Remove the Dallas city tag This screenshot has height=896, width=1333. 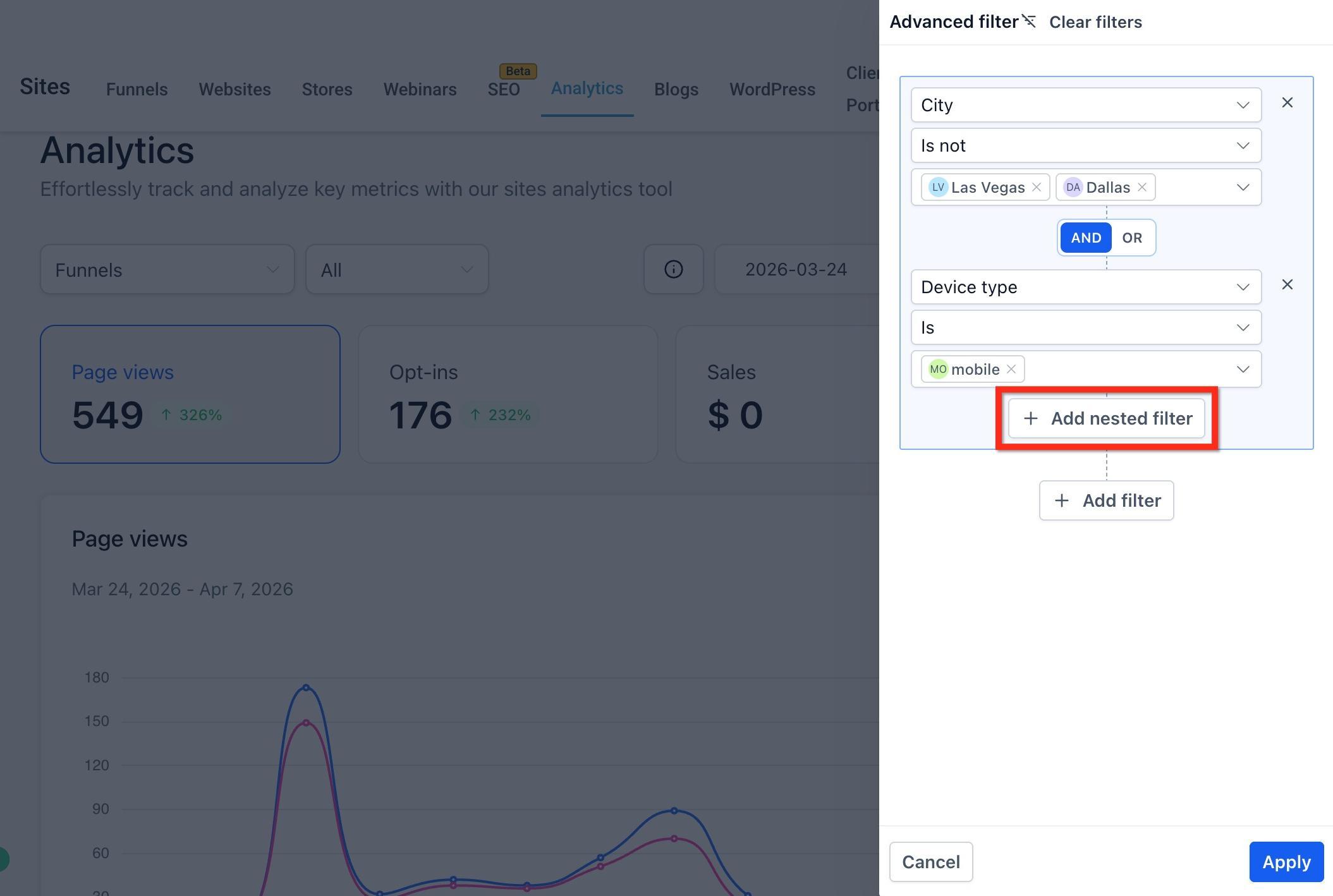coord(1142,187)
